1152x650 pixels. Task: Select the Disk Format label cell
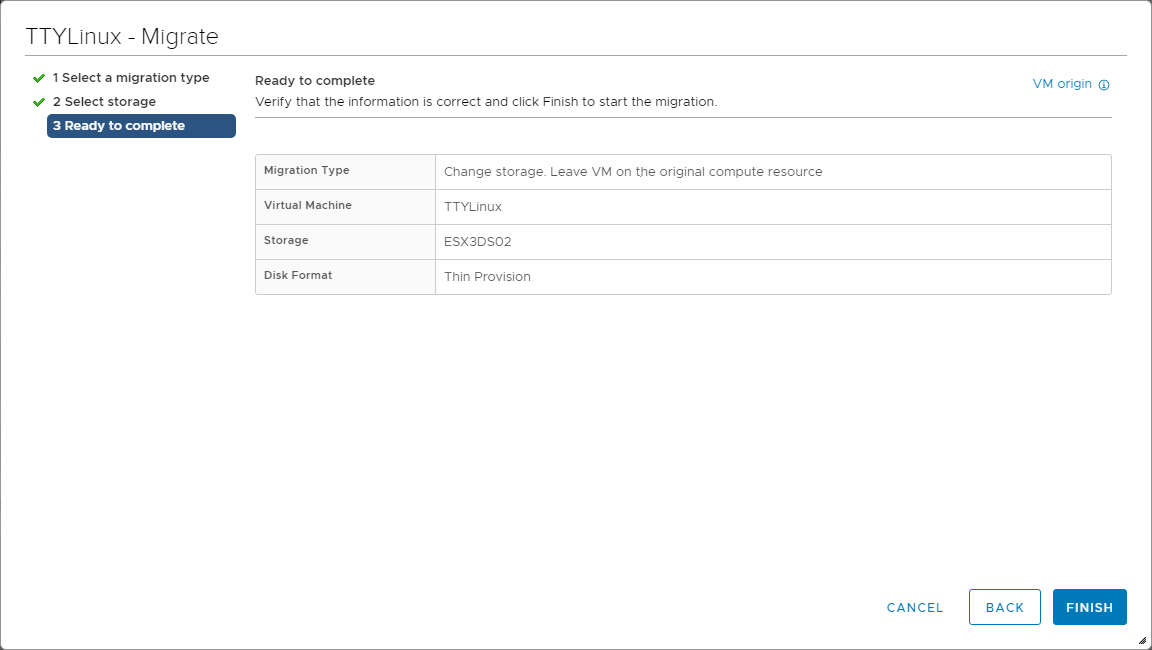[x=345, y=277]
